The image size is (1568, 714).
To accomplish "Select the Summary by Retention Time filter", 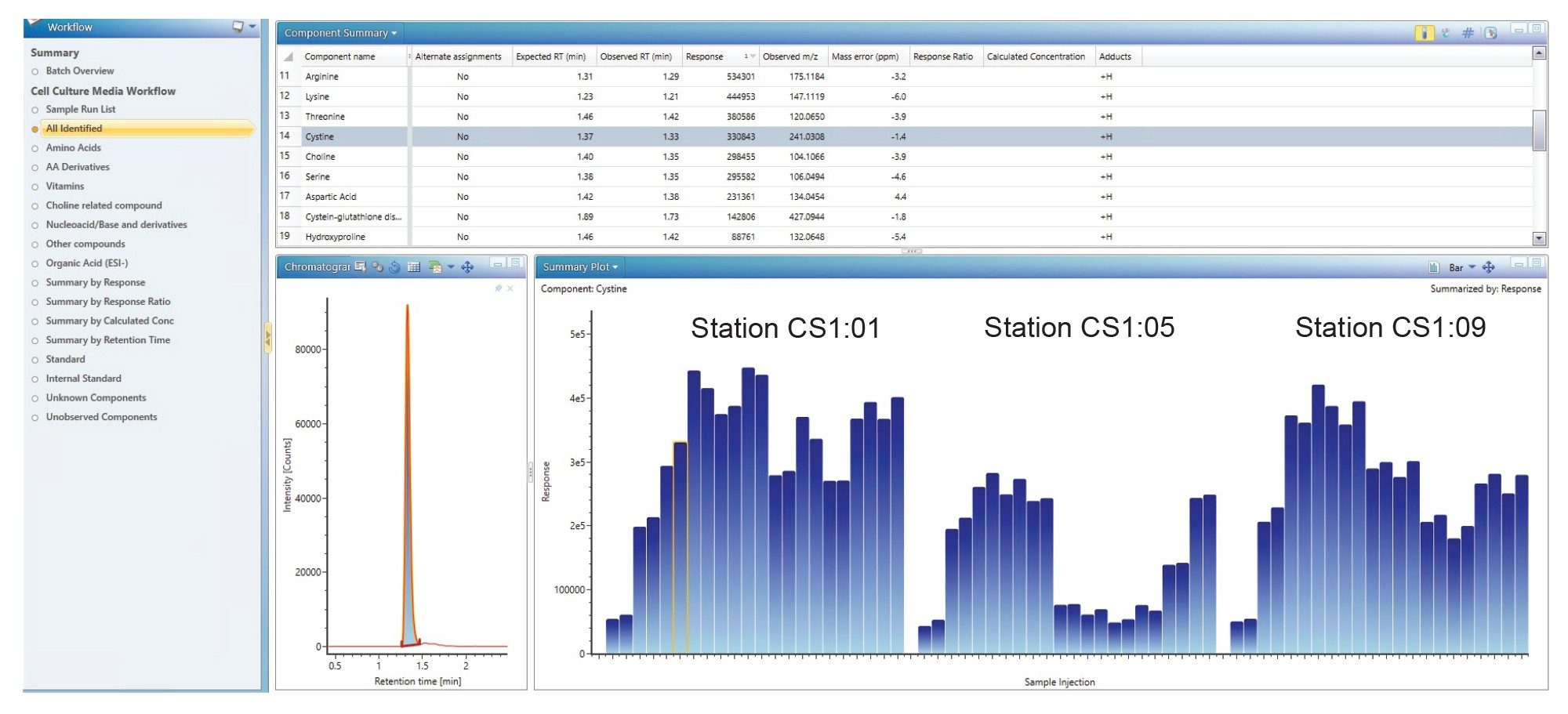I will 107,340.
